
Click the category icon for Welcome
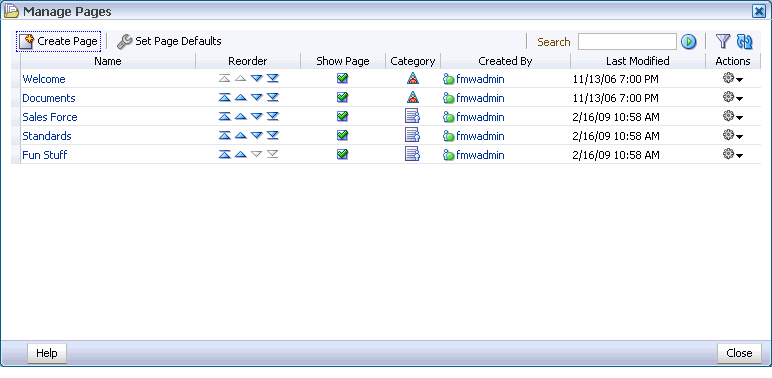[x=413, y=78]
